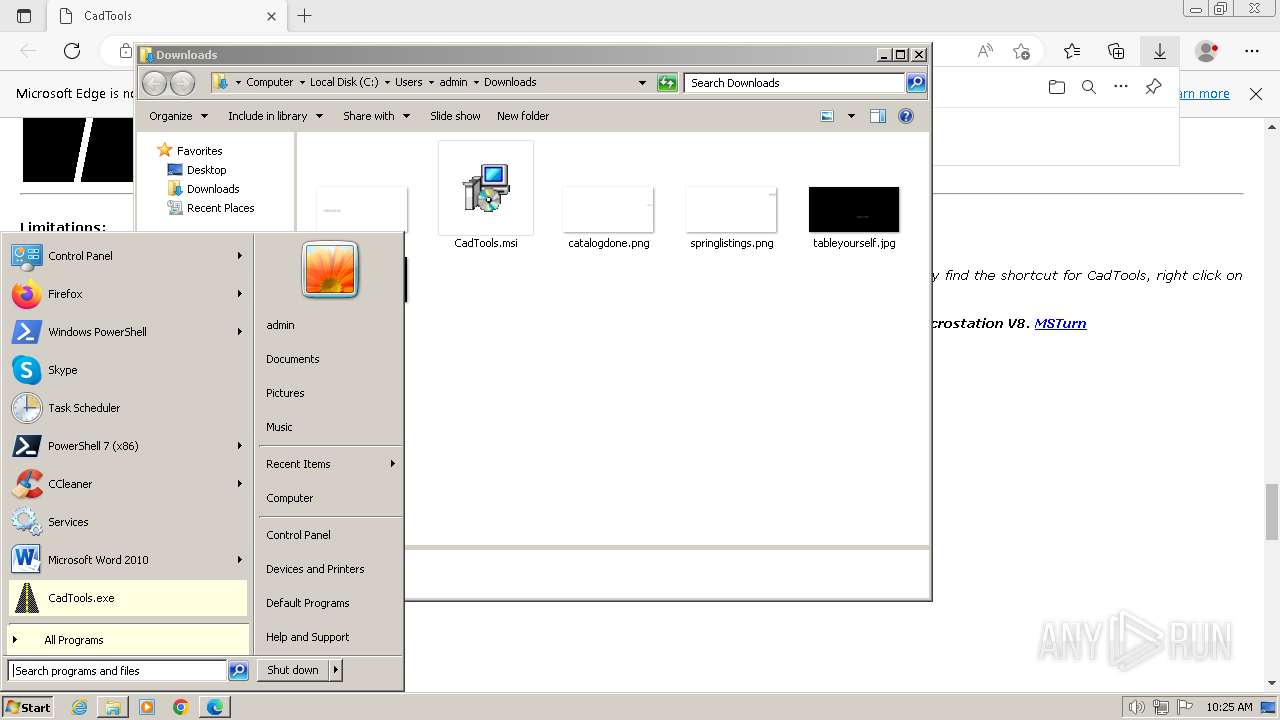Image resolution: width=1280 pixels, height=720 pixels.
Task: Search downloads in Edge panel
Action: [1089, 87]
